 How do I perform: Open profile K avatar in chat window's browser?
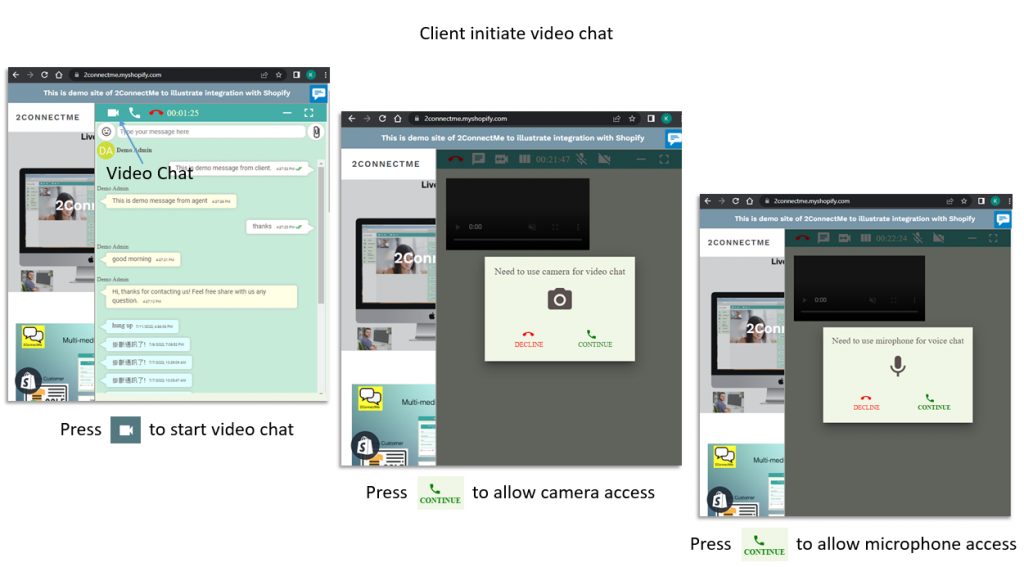coord(312,74)
